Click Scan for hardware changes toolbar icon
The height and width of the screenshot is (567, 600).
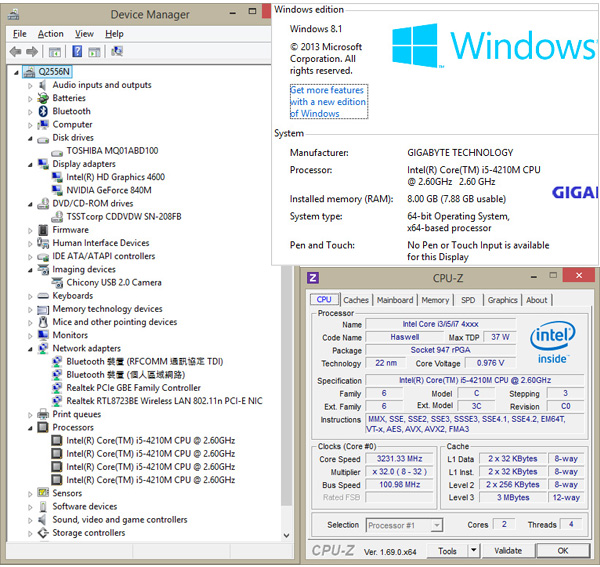(118, 52)
